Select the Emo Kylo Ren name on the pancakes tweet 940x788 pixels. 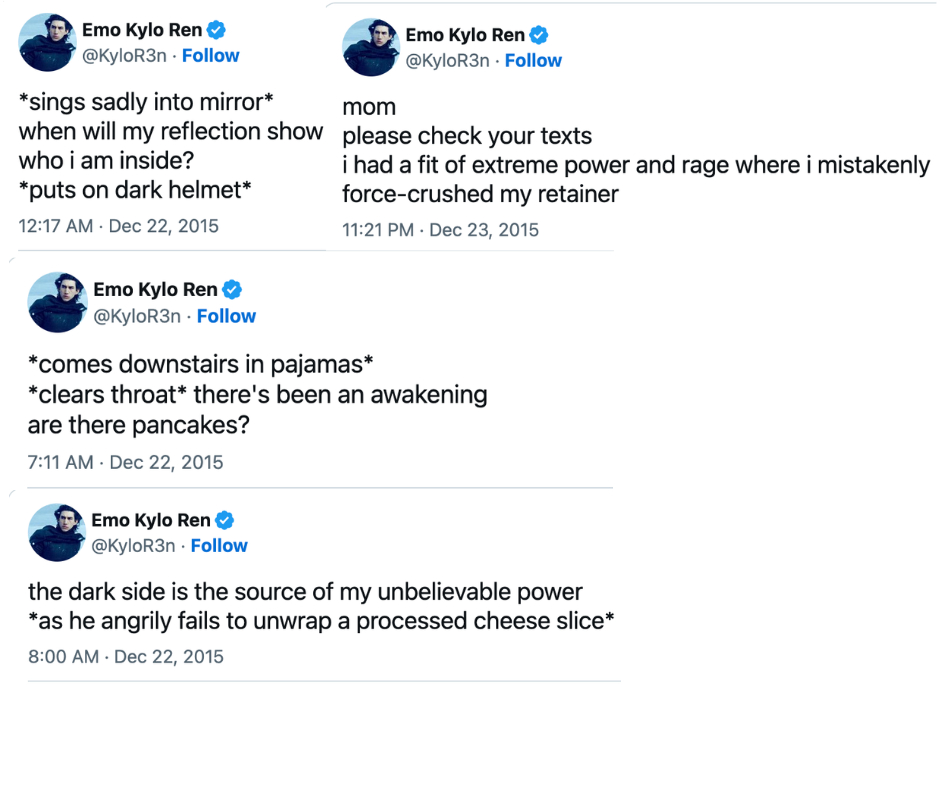pos(155,290)
